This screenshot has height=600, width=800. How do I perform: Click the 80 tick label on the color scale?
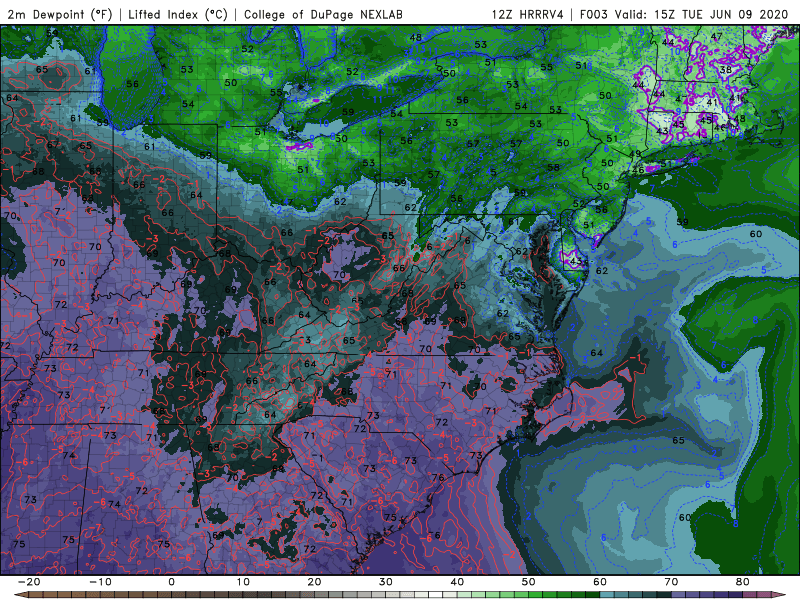(743, 582)
